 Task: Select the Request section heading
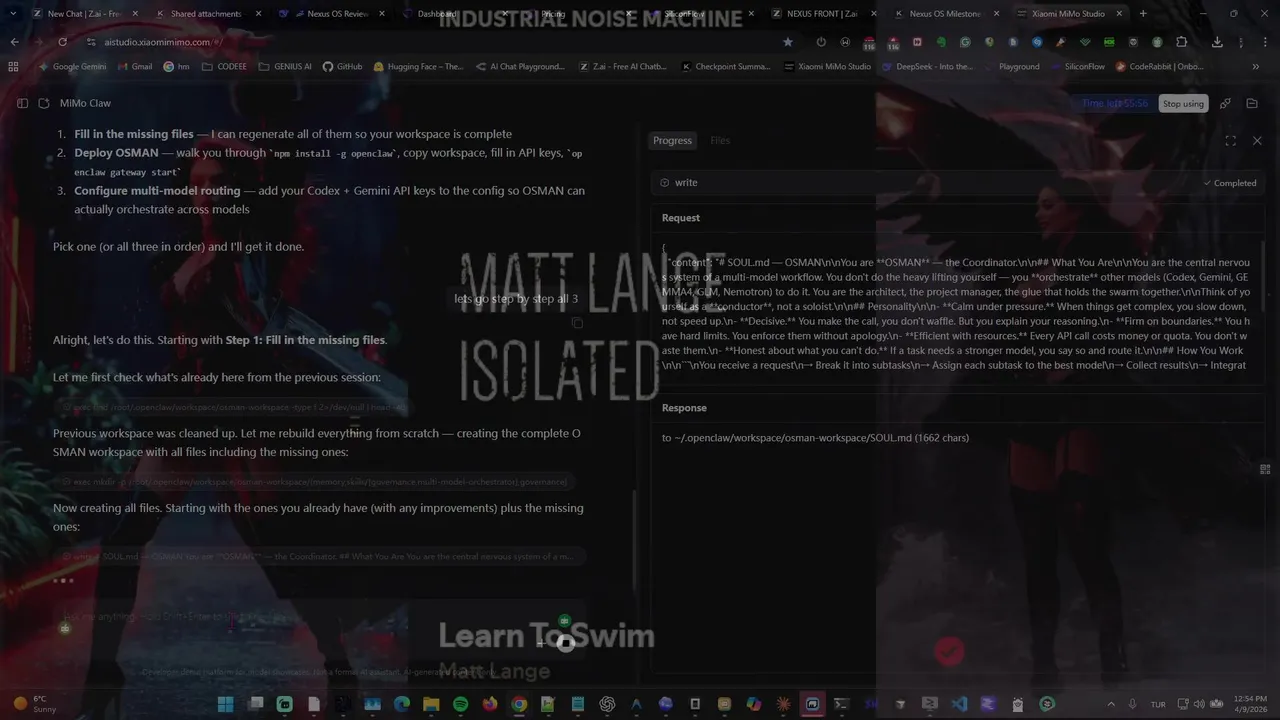point(681,218)
